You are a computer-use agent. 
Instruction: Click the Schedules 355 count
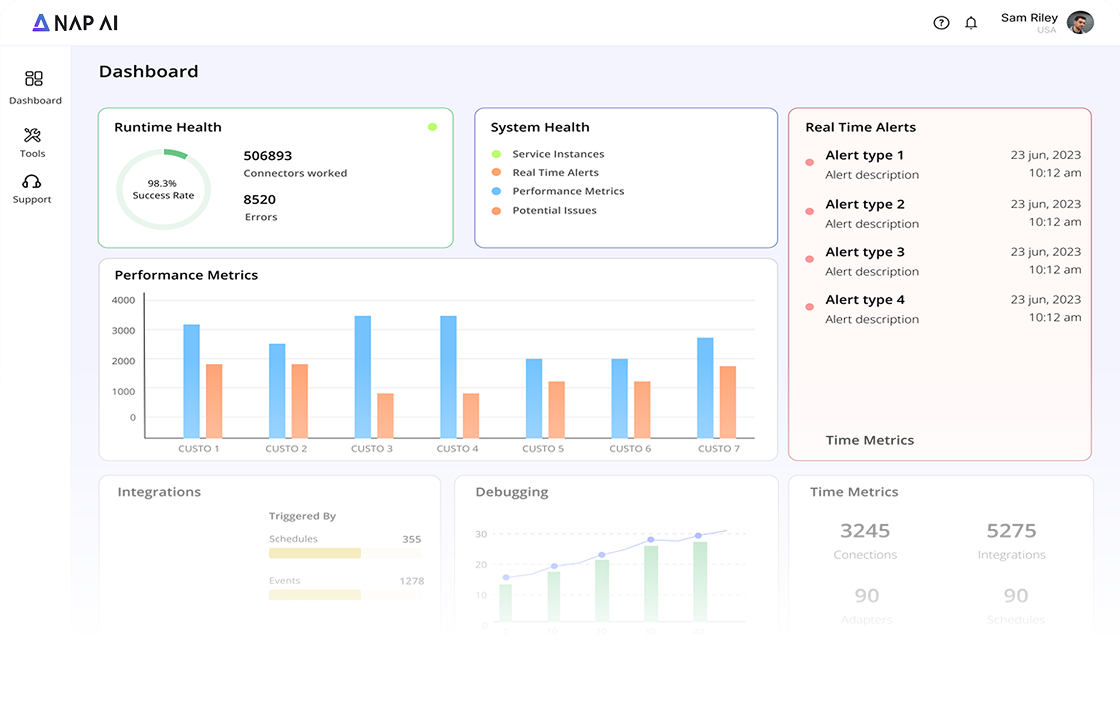coord(411,540)
